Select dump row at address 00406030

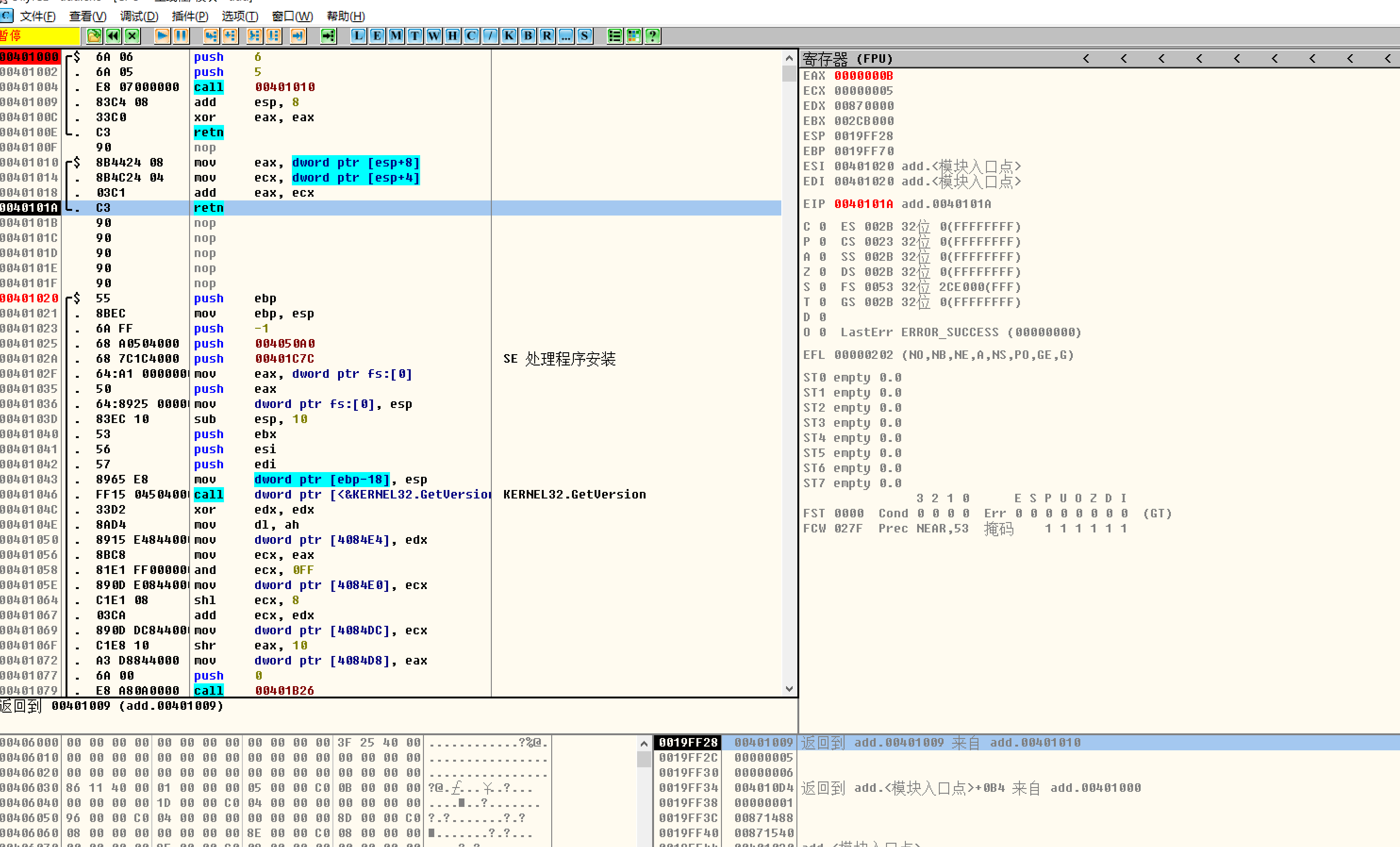tap(275, 788)
